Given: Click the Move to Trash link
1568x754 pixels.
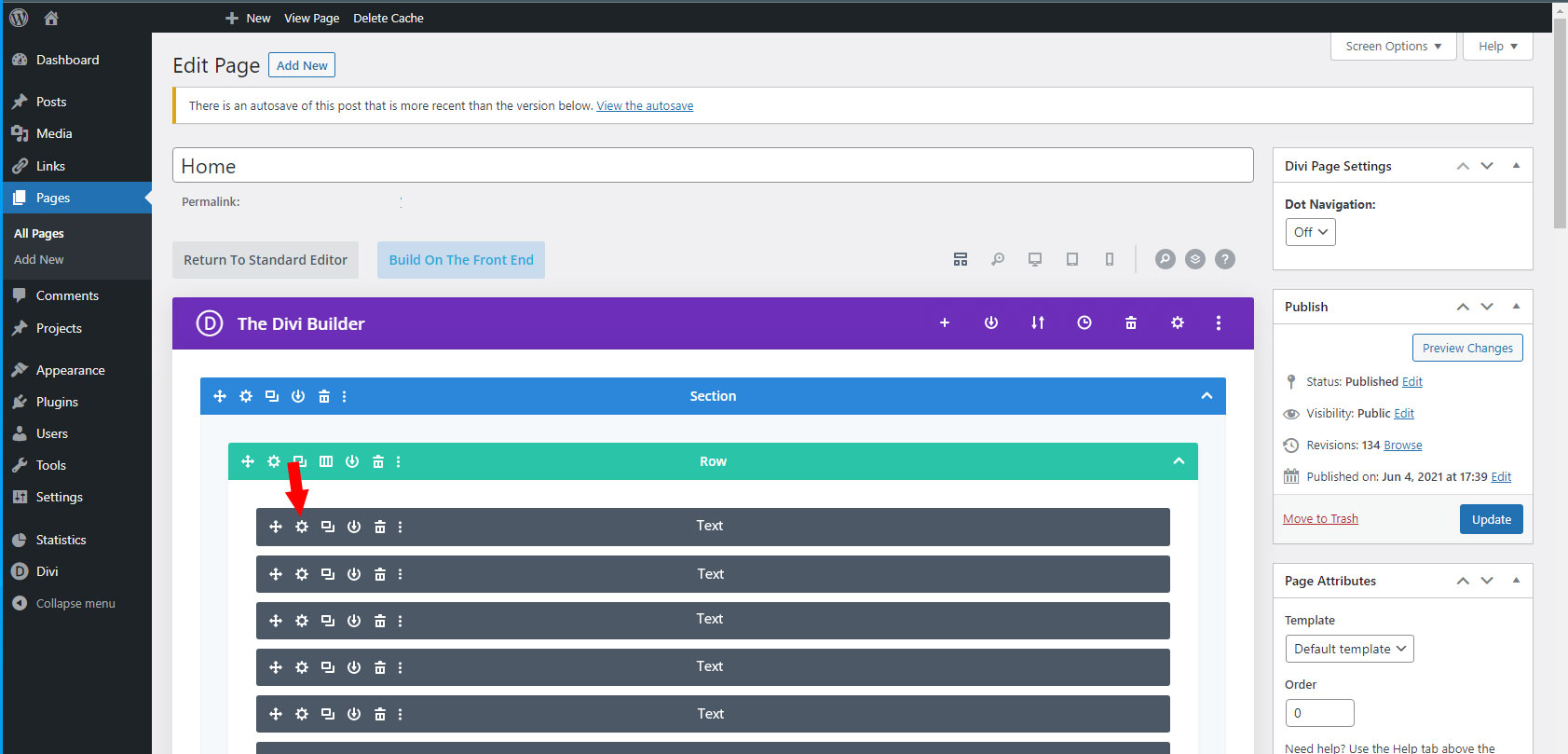Looking at the screenshot, I should click(x=1320, y=519).
